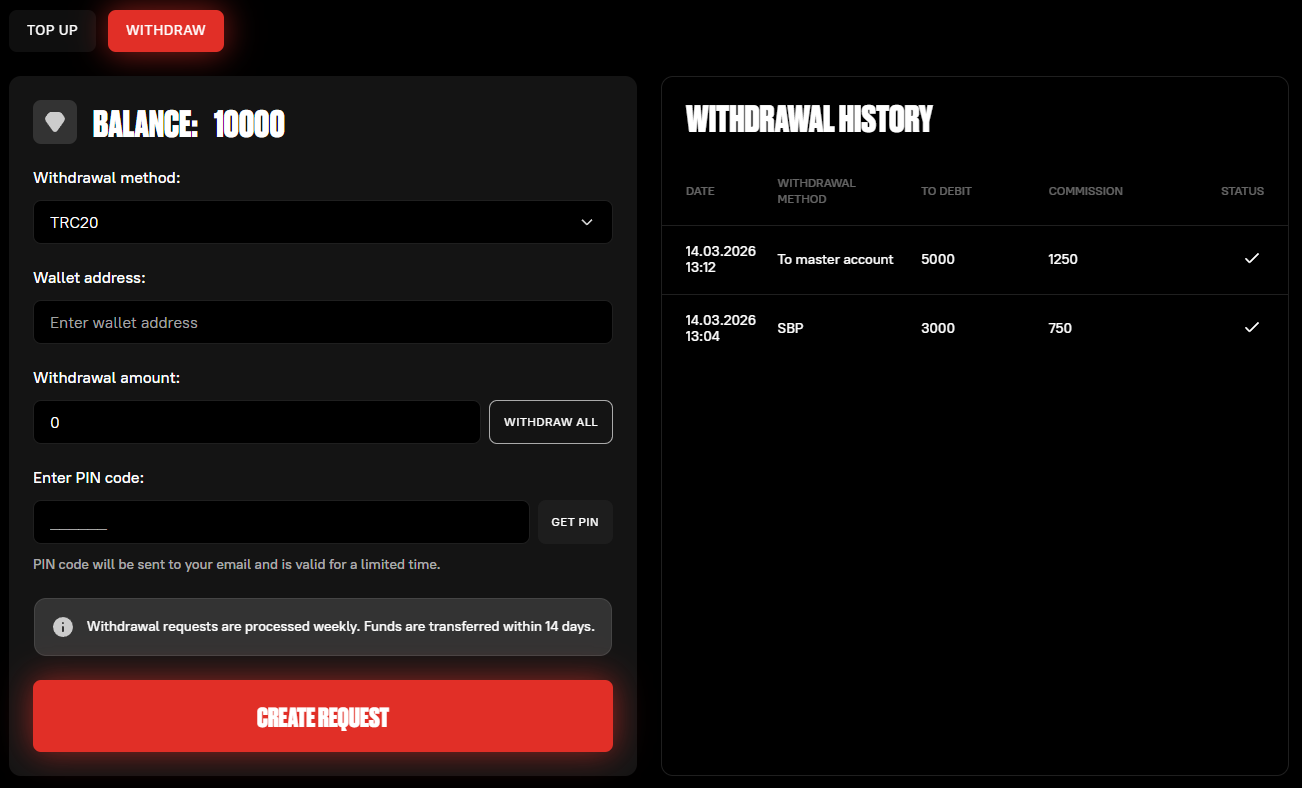Click the checkmark status for SBP withdrawal
This screenshot has width=1302, height=788.
click(1251, 328)
